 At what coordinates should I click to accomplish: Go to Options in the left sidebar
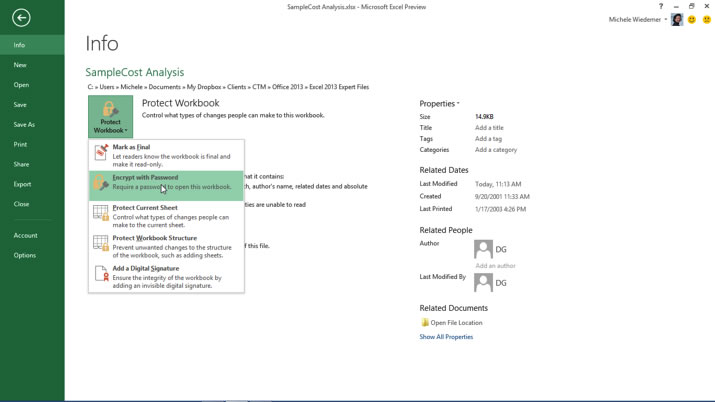pyautogui.click(x=25, y=255)
